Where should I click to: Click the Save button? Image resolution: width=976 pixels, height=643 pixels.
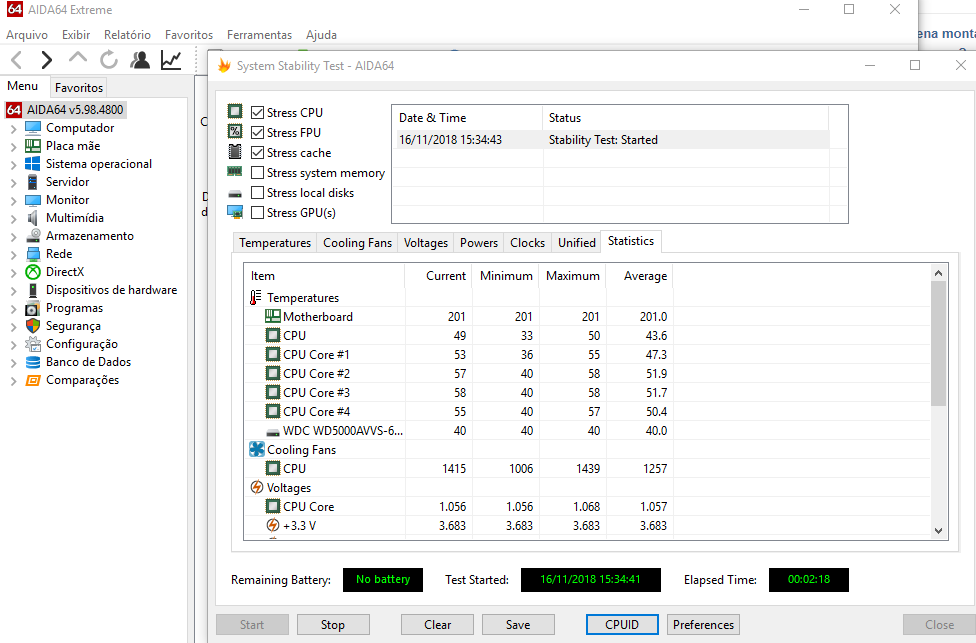click(x=518, y=624)
